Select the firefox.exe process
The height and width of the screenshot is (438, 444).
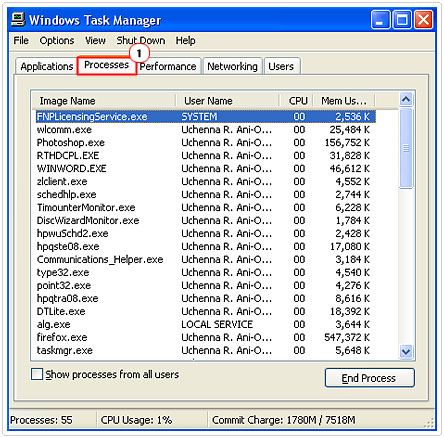click(x=206, y=338)
